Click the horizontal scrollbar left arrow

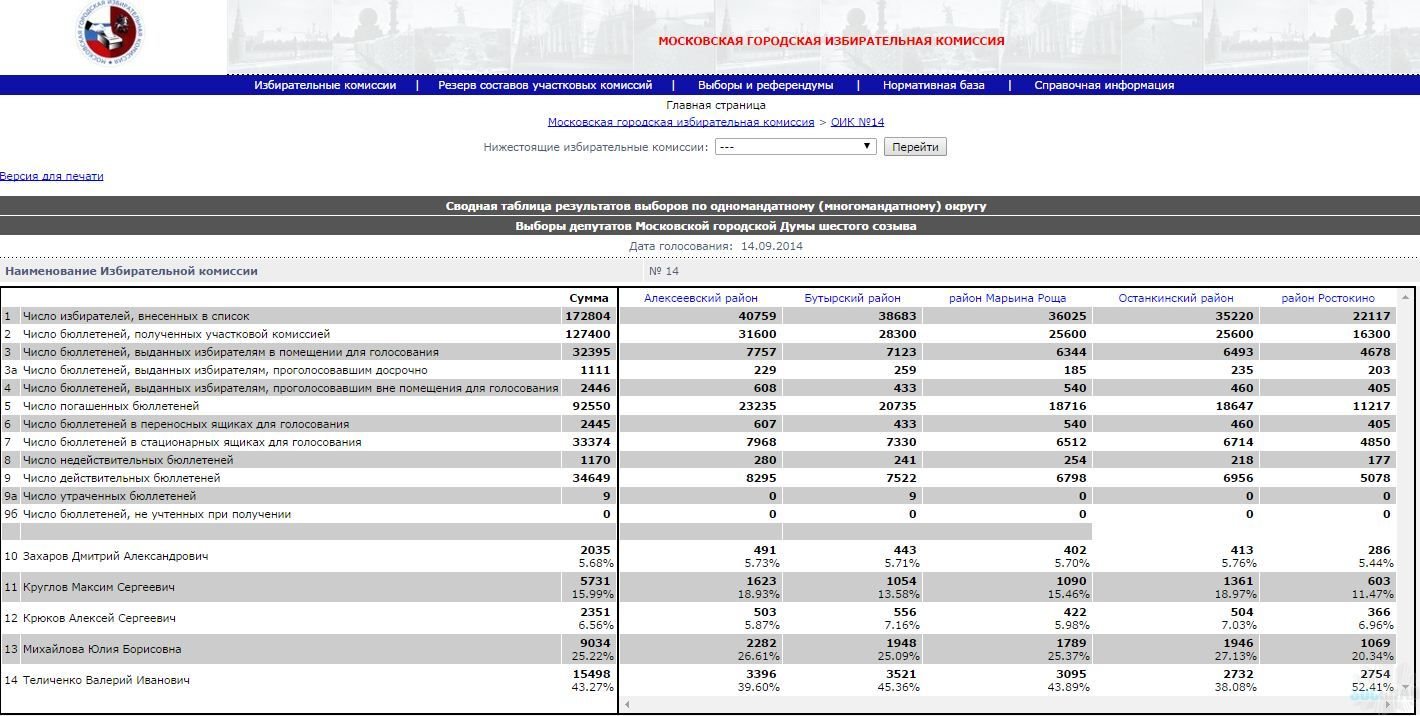click(x=627, y=705)
